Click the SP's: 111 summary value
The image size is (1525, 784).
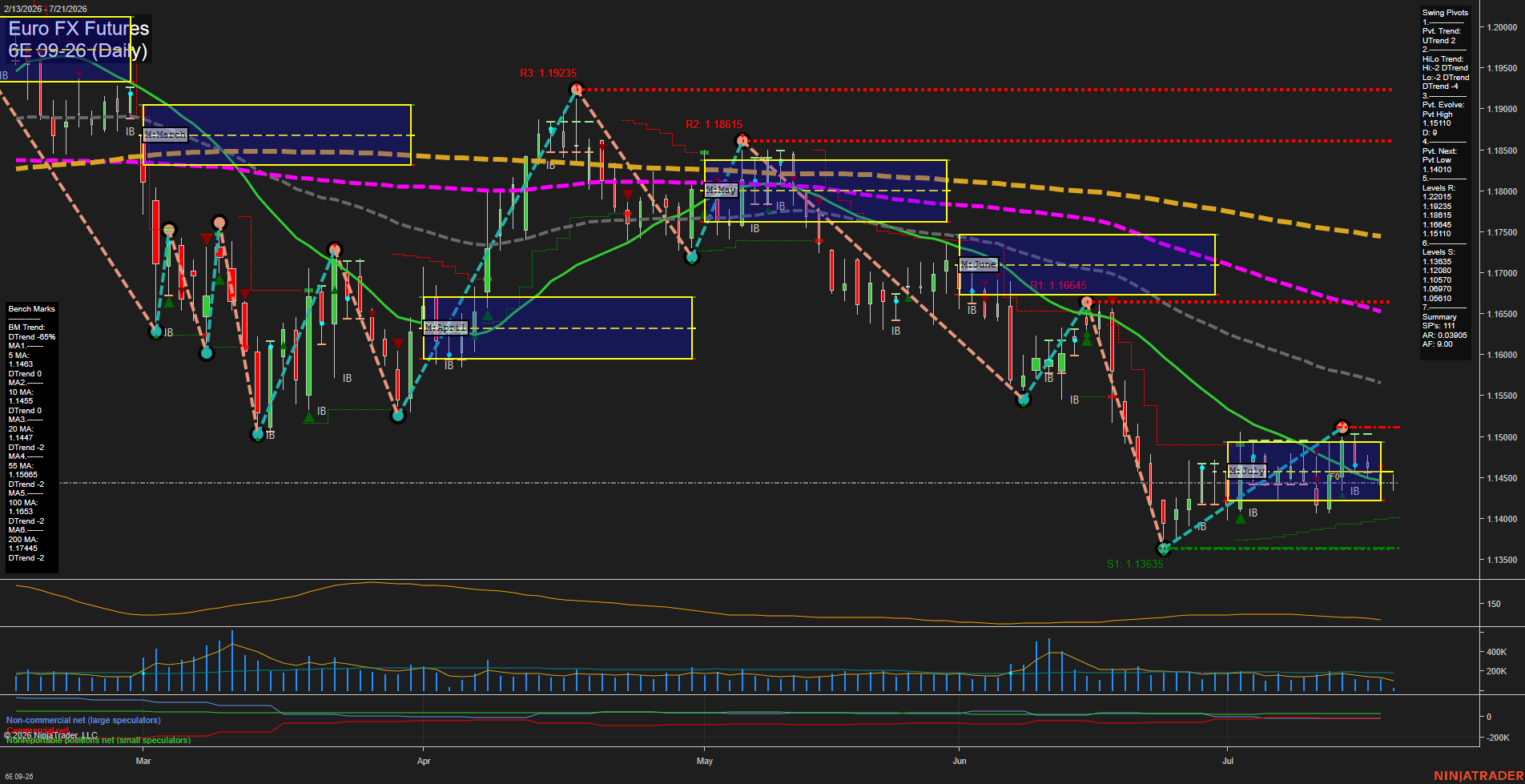coord(1438,326)
